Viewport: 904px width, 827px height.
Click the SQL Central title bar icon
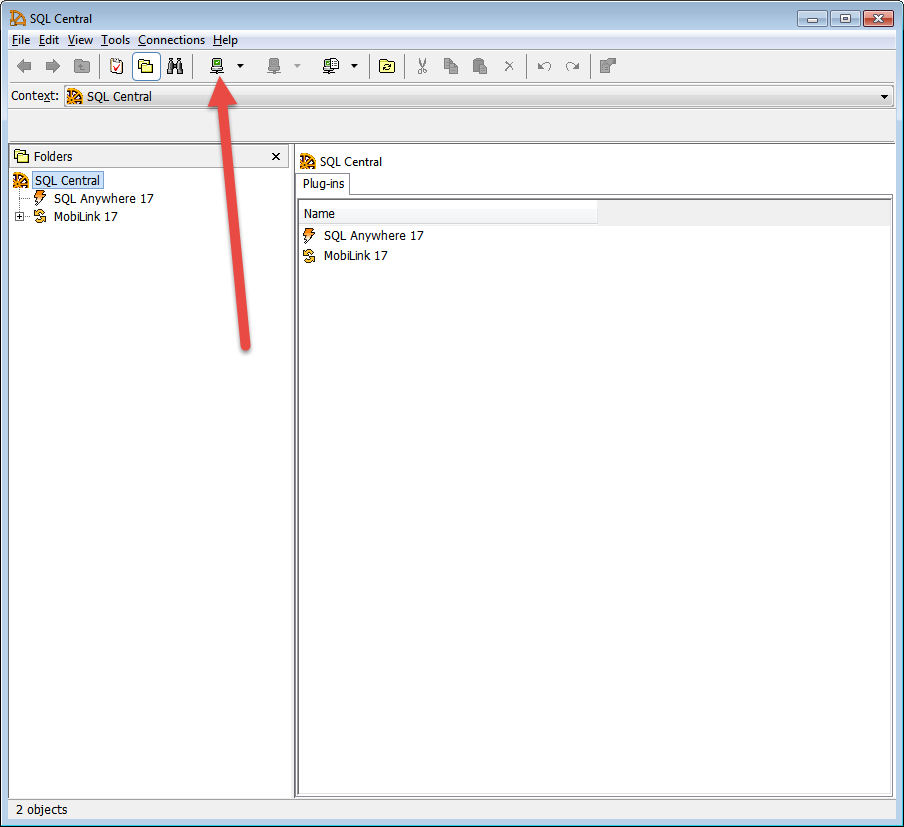(x=18, y=18)
